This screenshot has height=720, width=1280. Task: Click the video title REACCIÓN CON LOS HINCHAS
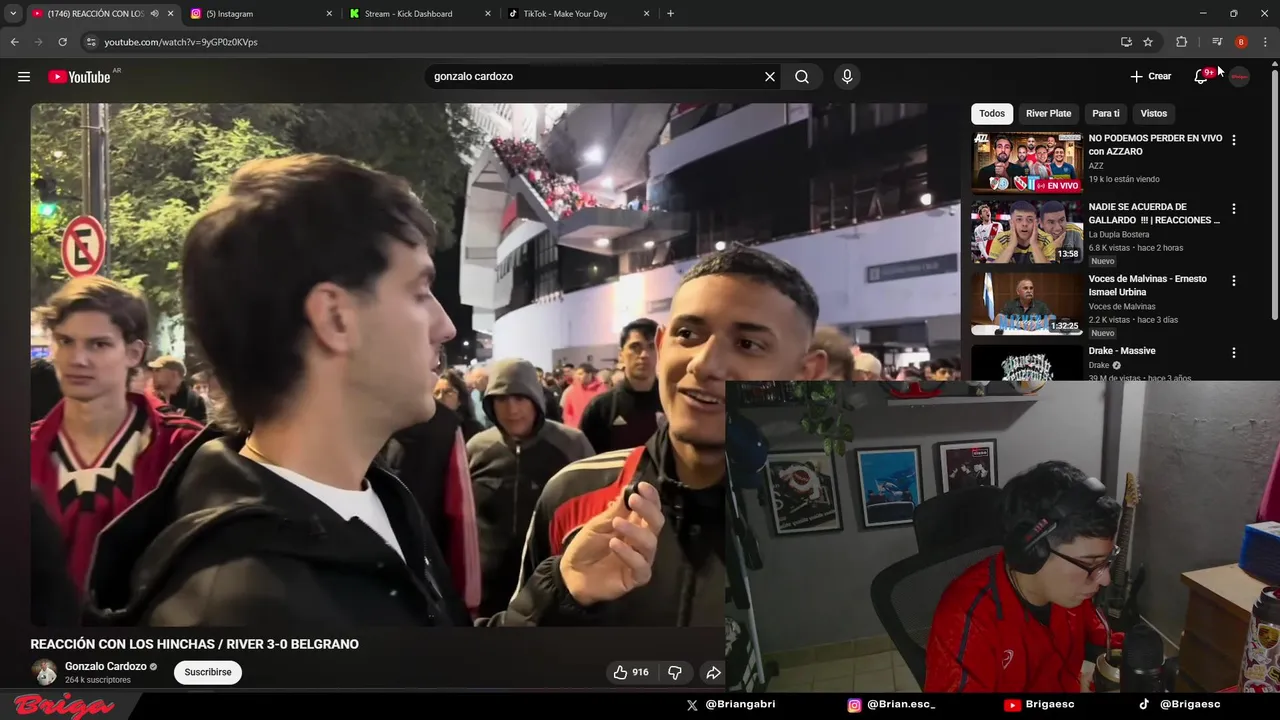click(x=194, y=645)
